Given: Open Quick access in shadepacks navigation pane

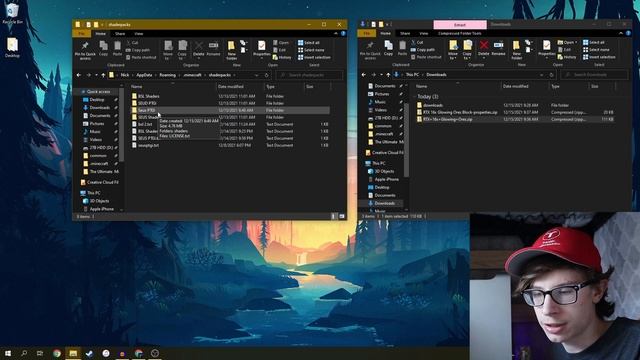Looking at the screenshot, I should point(98,92).
